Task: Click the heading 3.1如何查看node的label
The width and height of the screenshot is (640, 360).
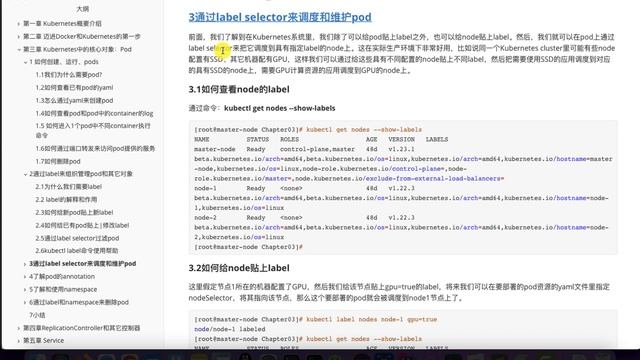Action: 239,89
